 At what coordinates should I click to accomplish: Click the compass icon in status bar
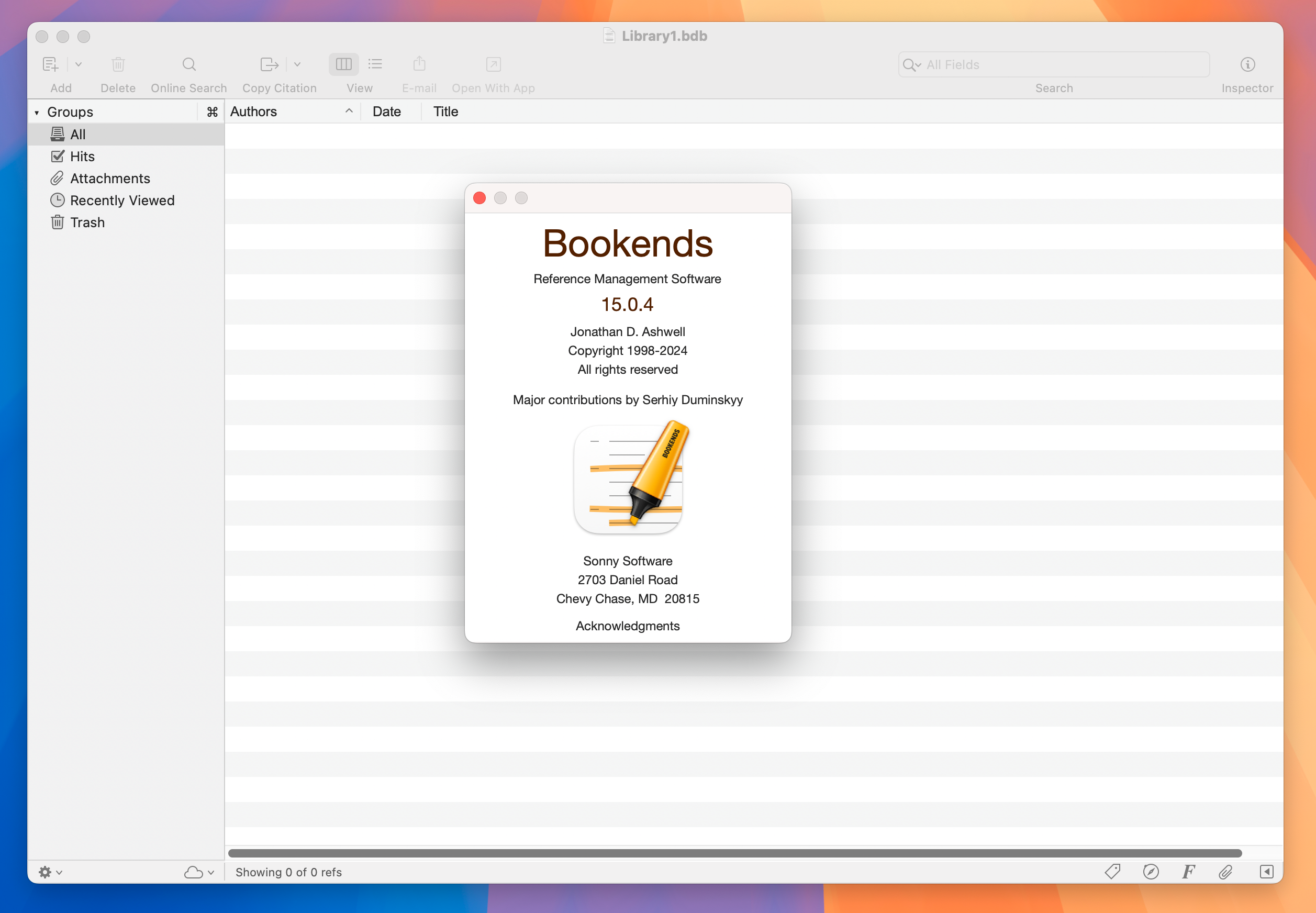pyautogui.click(x=1151, y=871)
